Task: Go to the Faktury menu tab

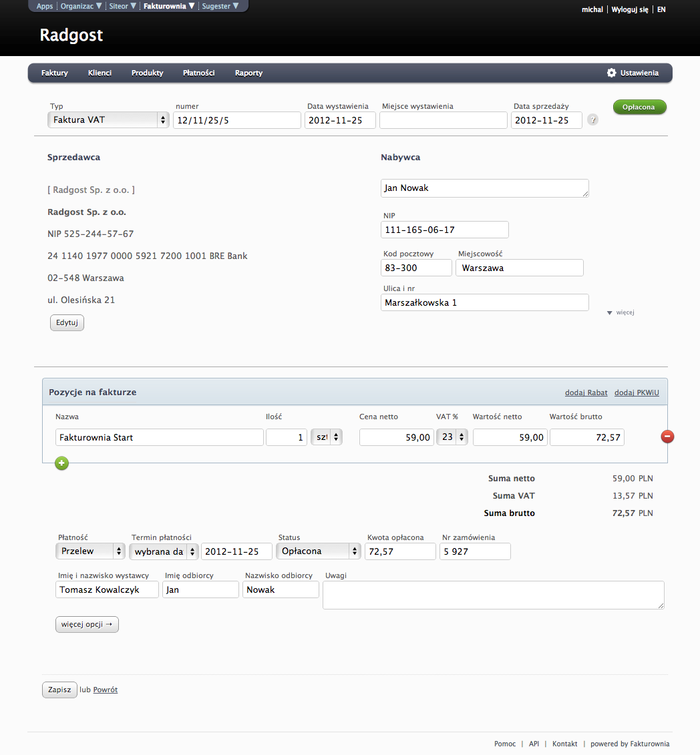Action: click(x=55, y=73)
